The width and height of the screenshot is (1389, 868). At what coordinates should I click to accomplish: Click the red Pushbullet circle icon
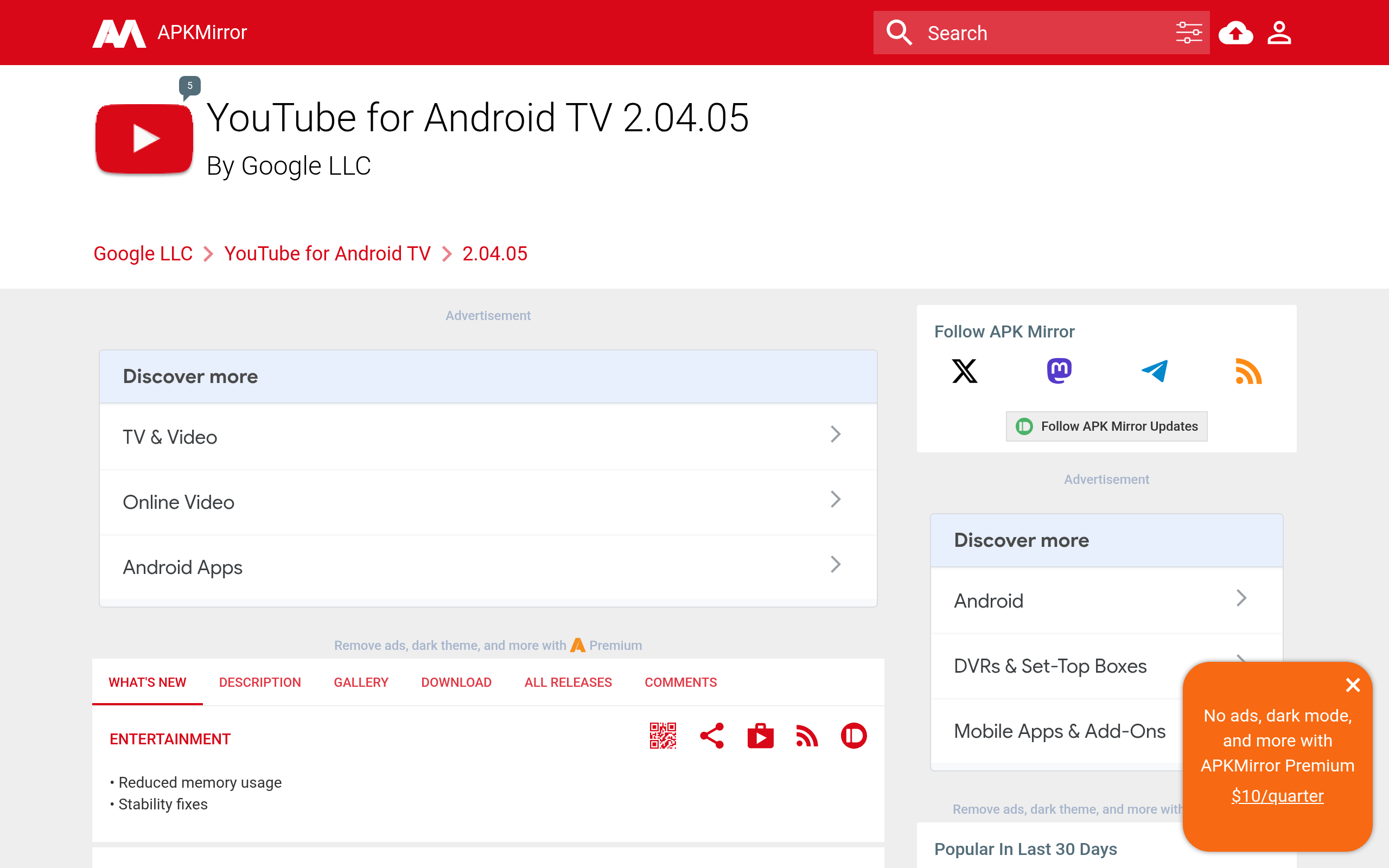853,736
